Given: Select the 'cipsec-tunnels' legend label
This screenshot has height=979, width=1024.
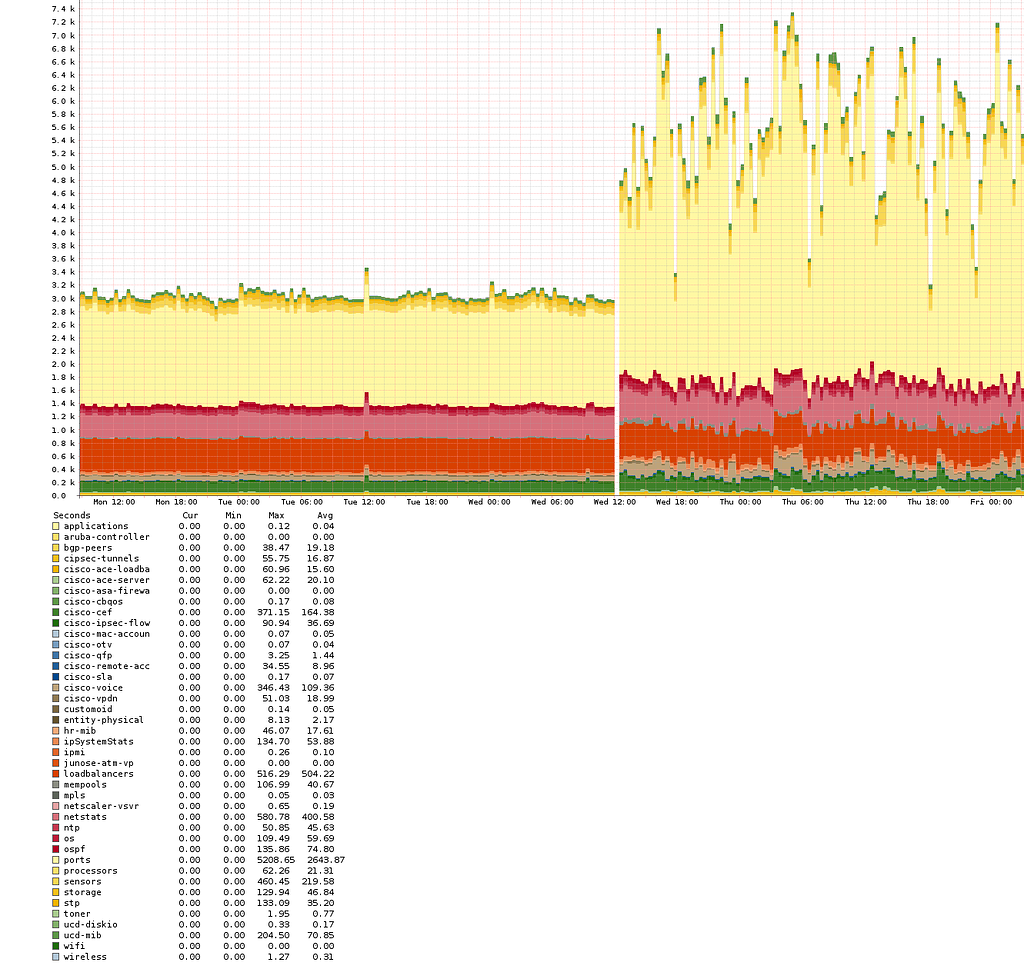Looking at the screenshot, I should (x=101, y=558).
